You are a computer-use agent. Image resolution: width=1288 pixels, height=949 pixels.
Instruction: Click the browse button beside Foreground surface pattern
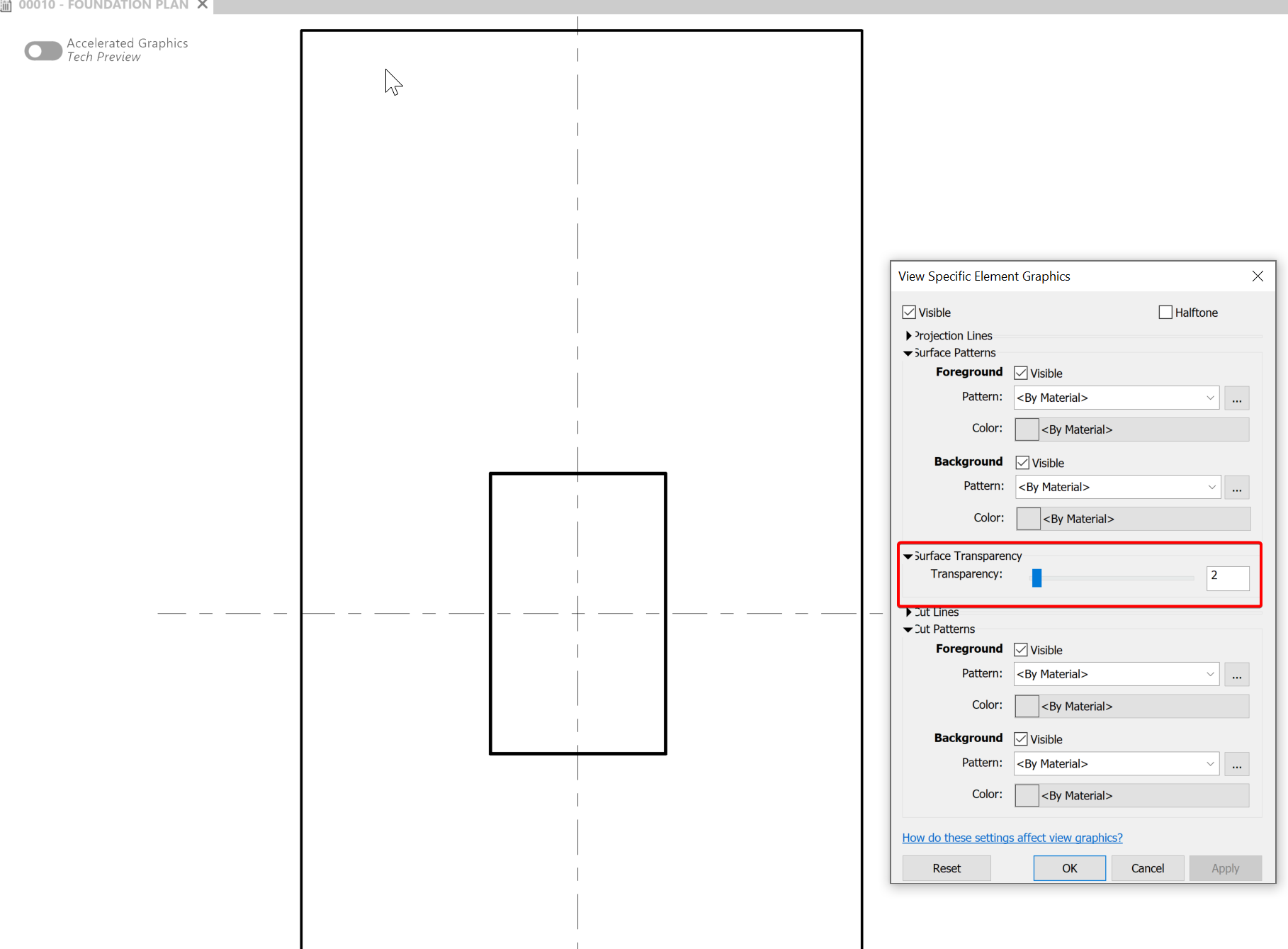click(x=1237, y=398)
